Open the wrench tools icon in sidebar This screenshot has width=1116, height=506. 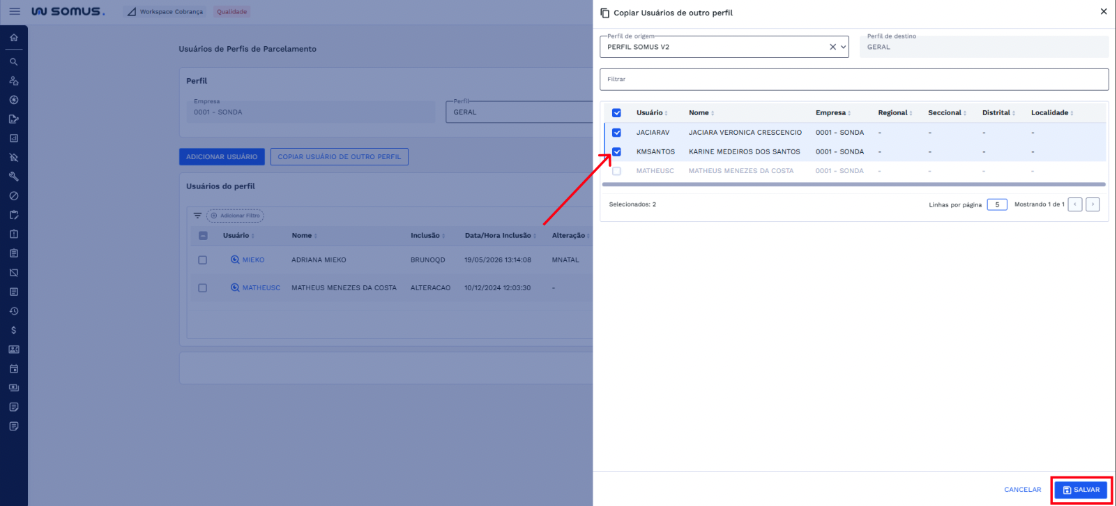[x=14, y=176]
